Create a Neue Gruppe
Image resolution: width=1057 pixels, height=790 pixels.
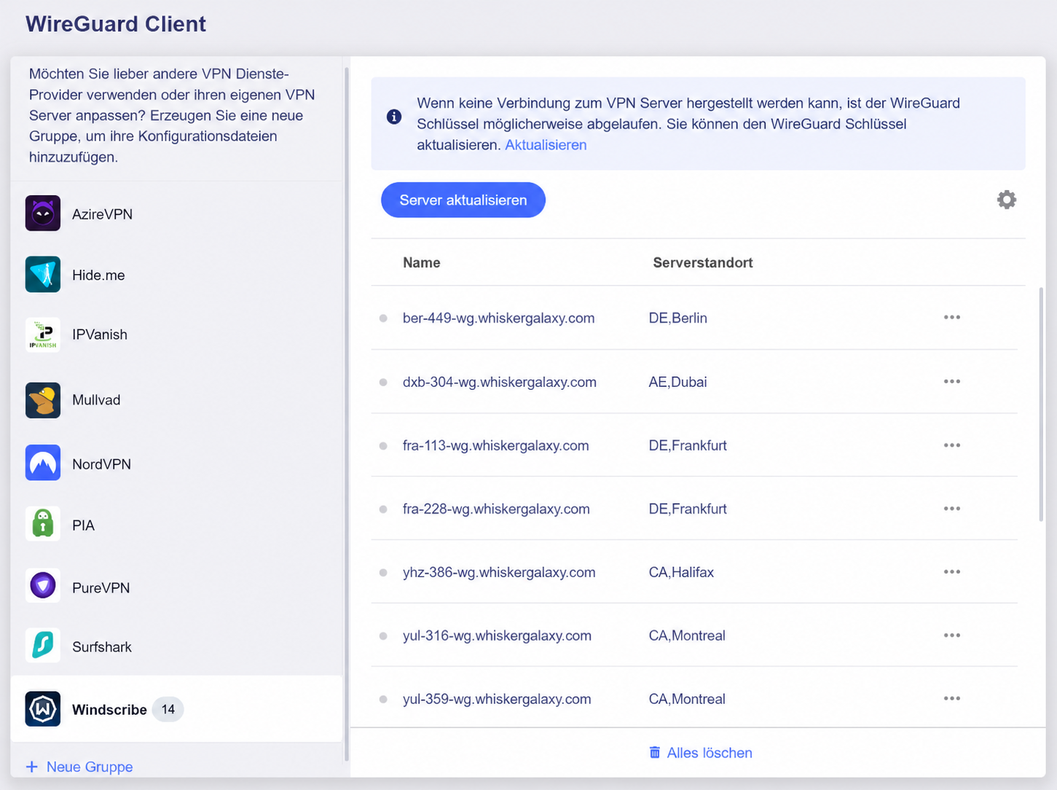(80, 767)
